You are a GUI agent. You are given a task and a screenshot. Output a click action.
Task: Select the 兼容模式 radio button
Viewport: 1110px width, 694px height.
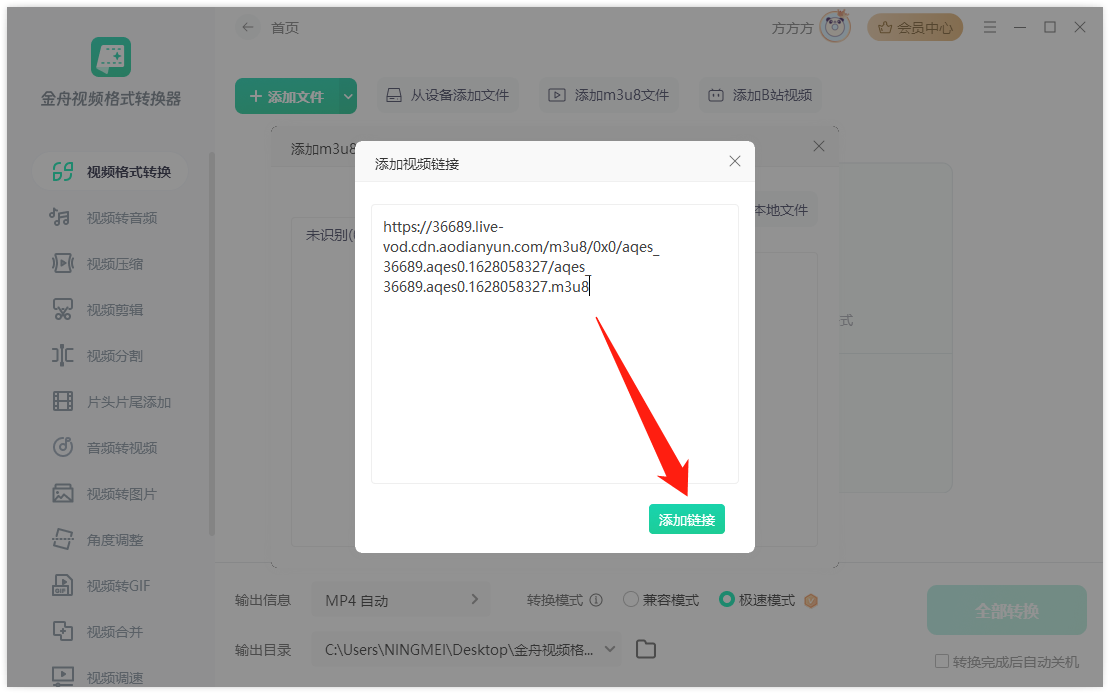click(x=630, y=599)
